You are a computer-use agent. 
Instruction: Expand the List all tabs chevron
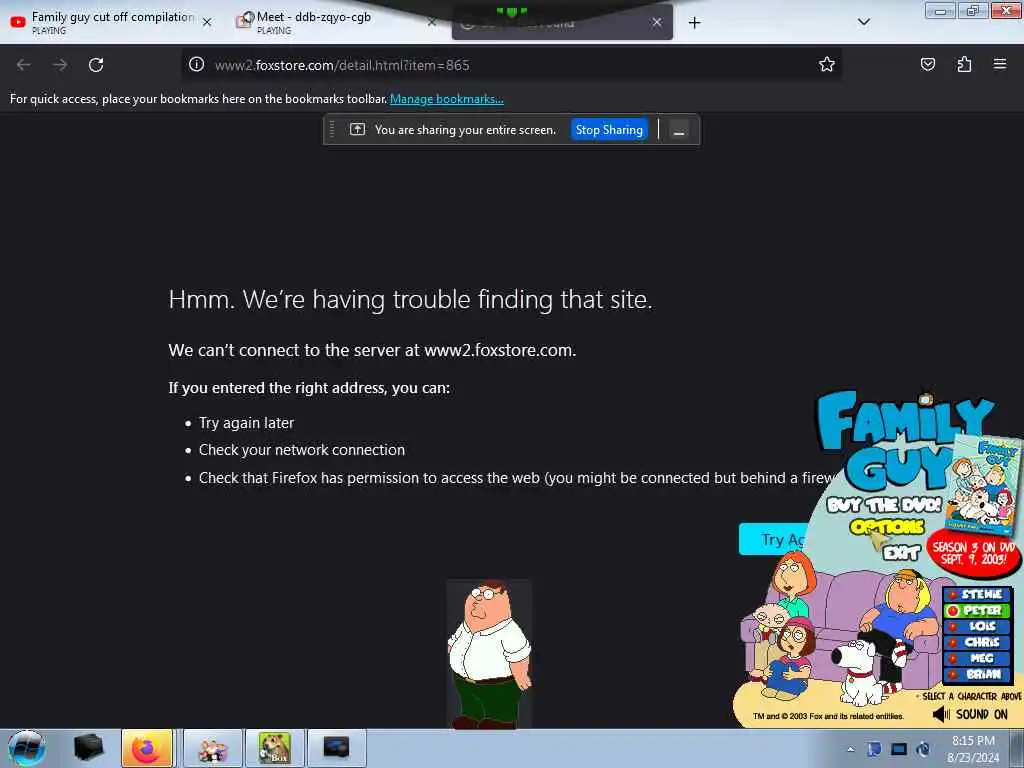pos(863,22)
